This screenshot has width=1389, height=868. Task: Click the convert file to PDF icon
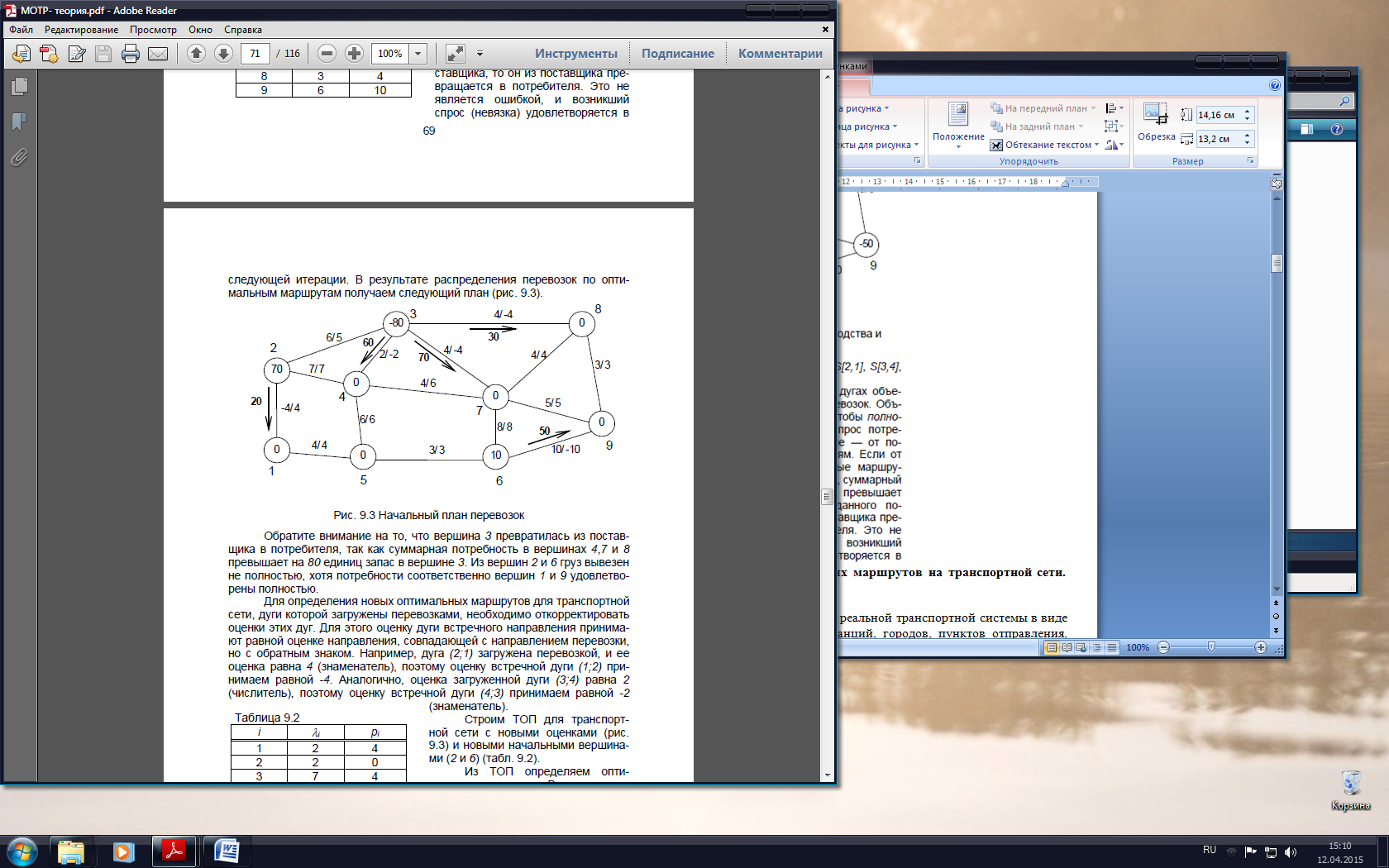pos(49,54)
